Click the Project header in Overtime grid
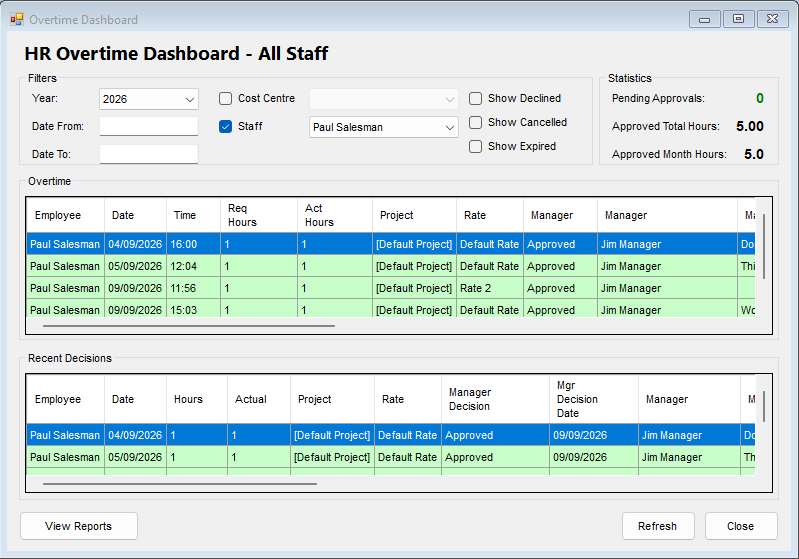The width and height of the screenshot is (799, 559). (x=414, y=215)
